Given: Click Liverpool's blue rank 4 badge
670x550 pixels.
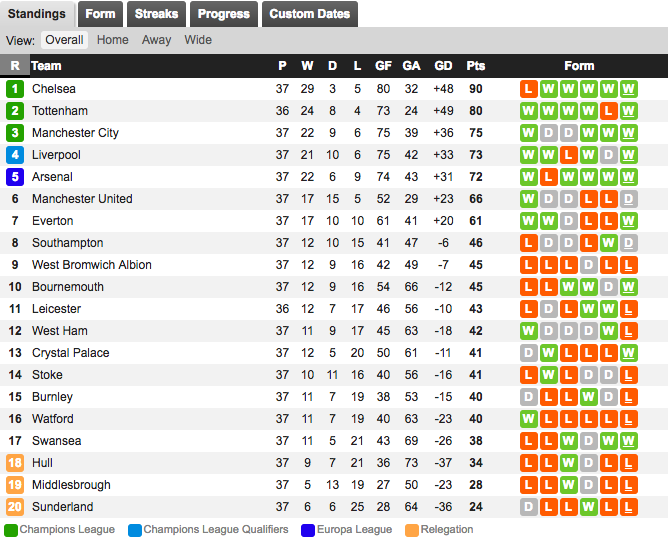Looking at the screenshot, I should pos(15,155).
